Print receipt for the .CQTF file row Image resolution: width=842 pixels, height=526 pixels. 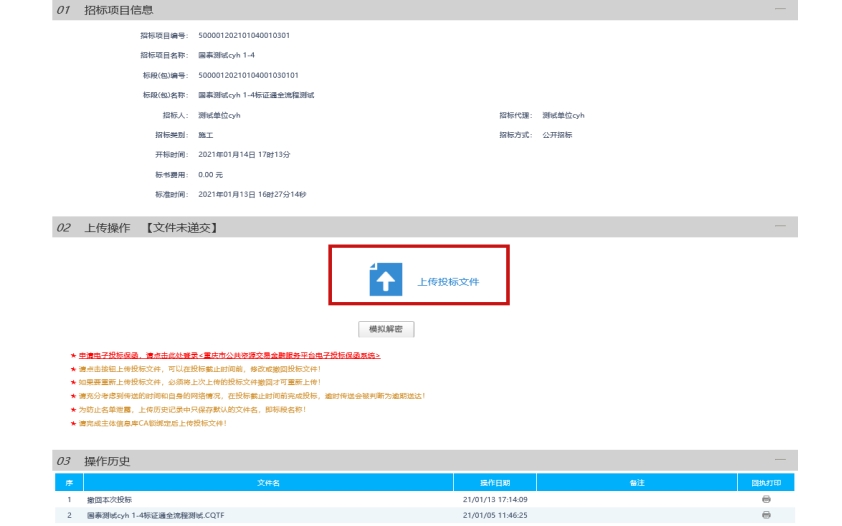coord(766,515)
